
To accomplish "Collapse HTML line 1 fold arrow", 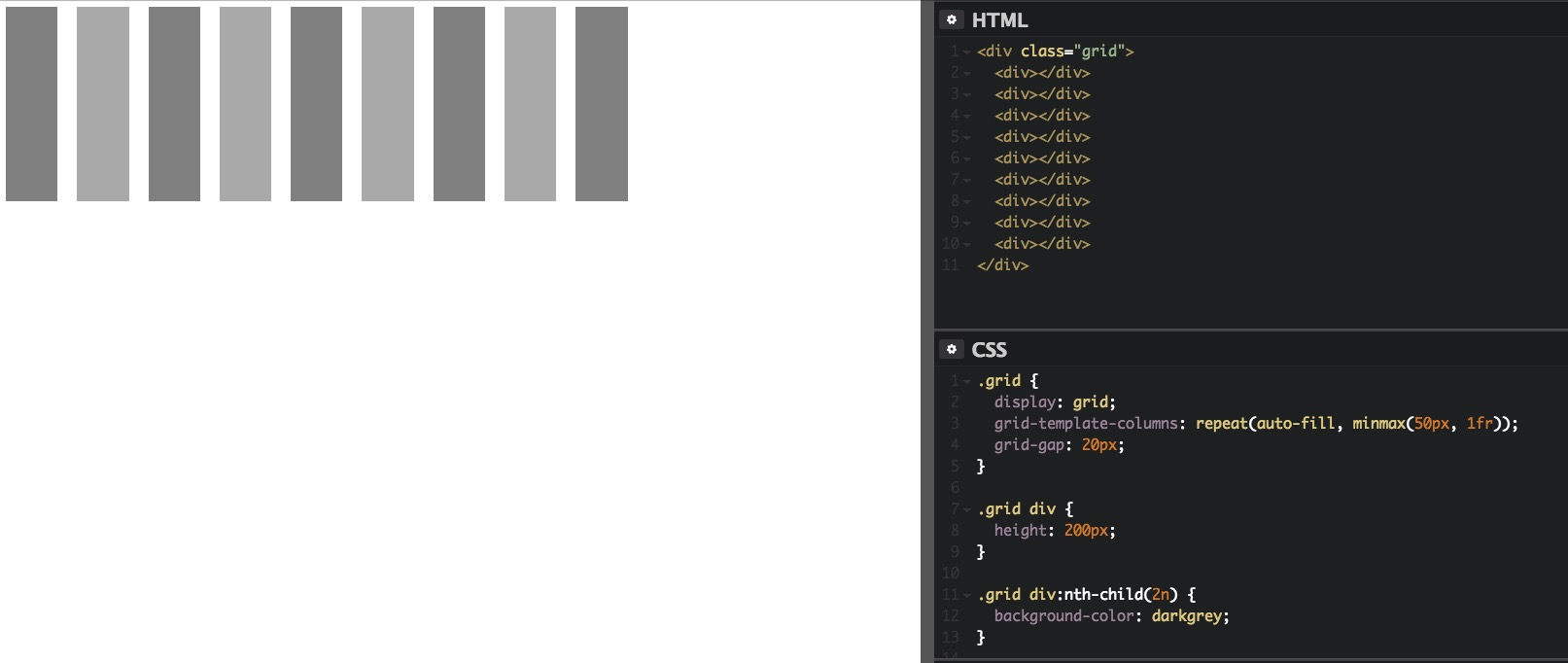I will coord(967,52).
